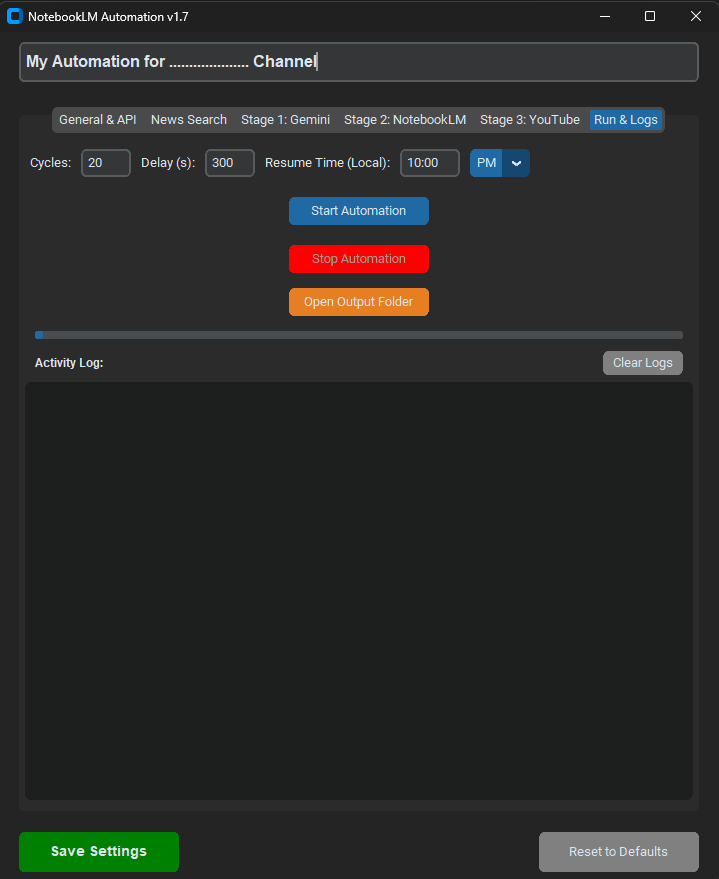
Task: Minimize the NotebookLM Automation window
Action: click(605, 16)
